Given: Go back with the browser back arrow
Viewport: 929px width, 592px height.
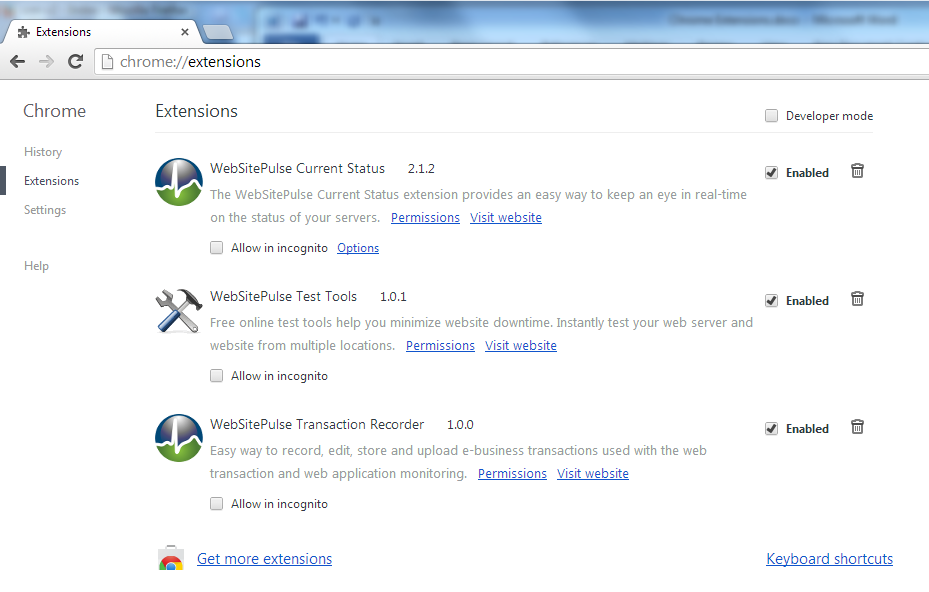Looking at the screenshot, I should click(x=18, y=61).
